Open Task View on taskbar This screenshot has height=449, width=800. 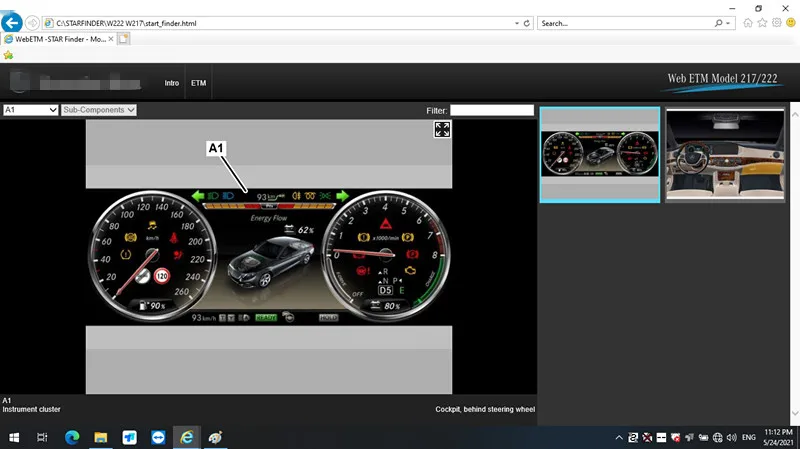[x=42, y=437]
